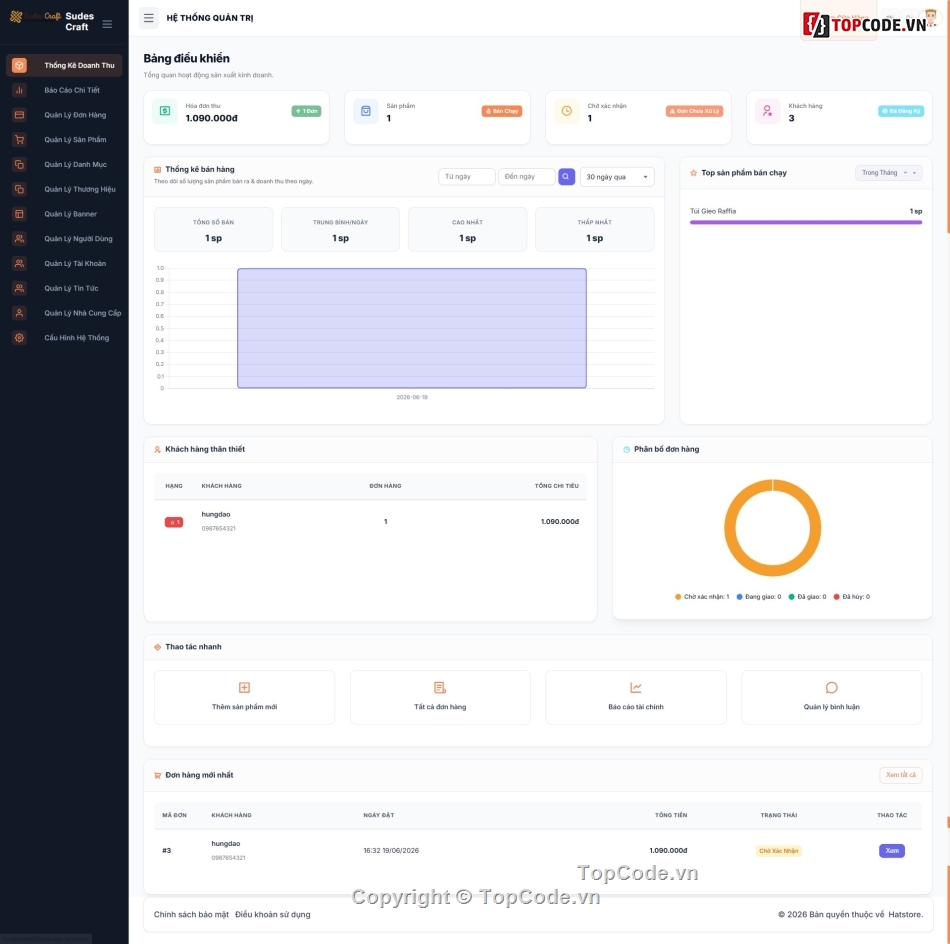This screenshot has width=950, height=944.
Task: Click the Tất cả đơn hàng receipt icon
Action: [x=440, y=688]
